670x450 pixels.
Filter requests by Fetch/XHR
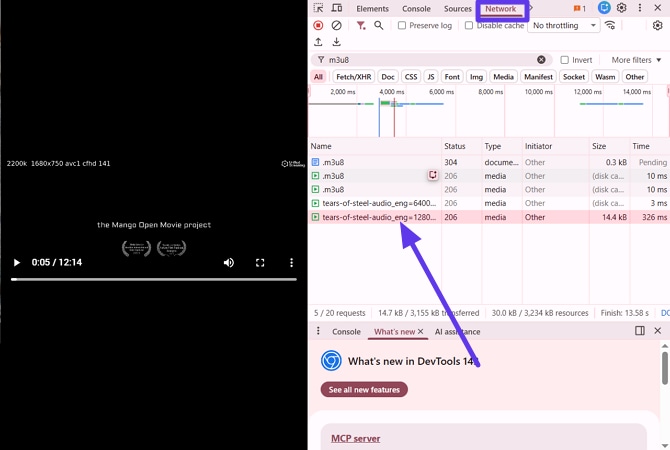[x=353, y=77]
